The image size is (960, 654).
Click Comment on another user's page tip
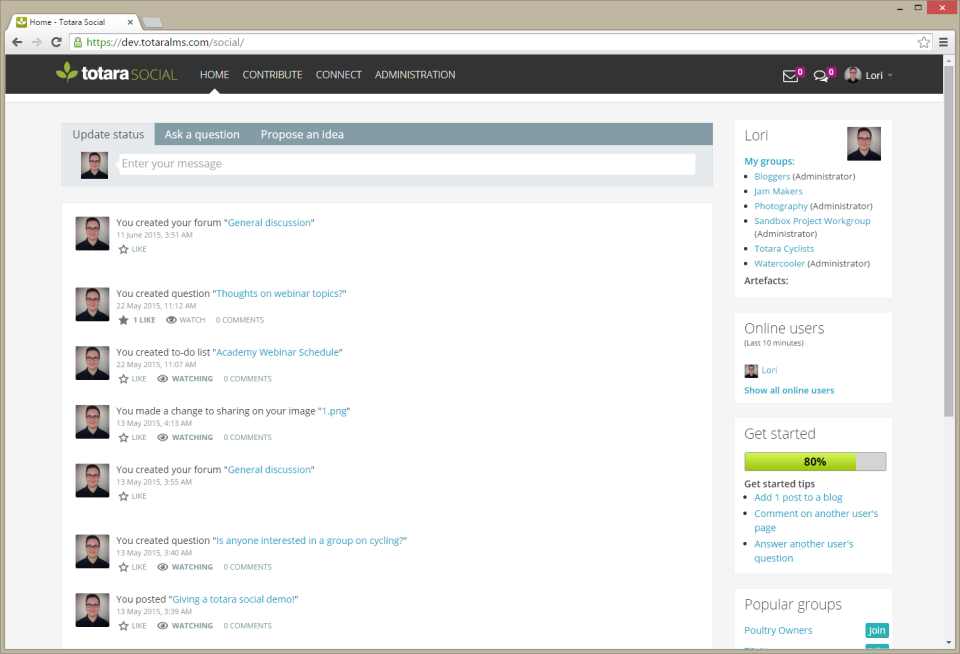816,521
